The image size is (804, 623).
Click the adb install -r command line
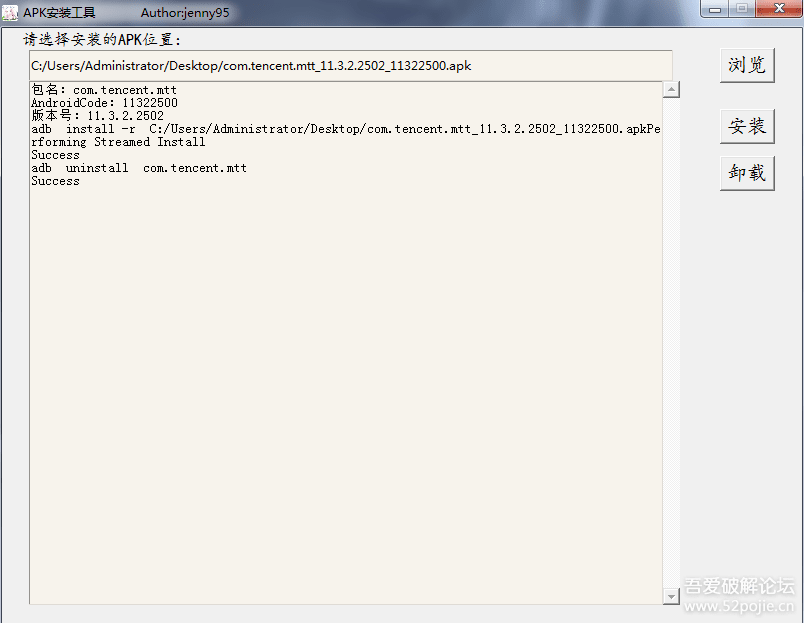tap(346, 129)
